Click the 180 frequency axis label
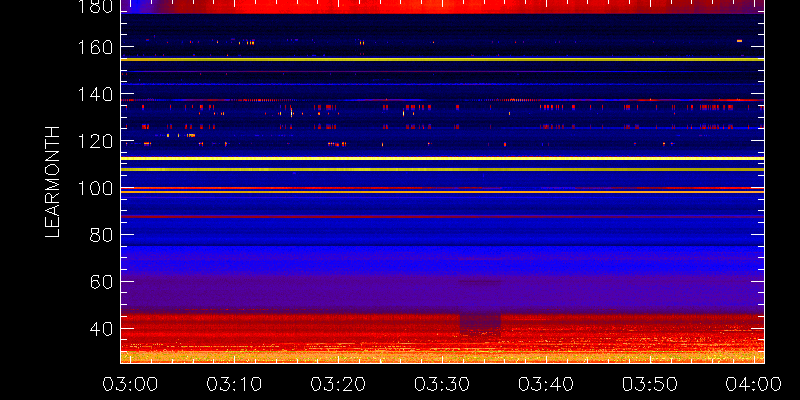 [95, 6]
